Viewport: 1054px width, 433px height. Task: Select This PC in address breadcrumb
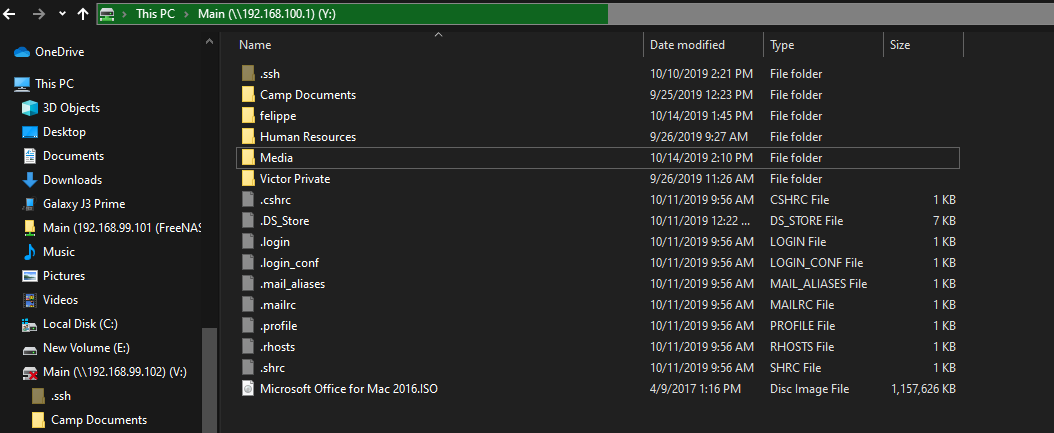[153, 14]
